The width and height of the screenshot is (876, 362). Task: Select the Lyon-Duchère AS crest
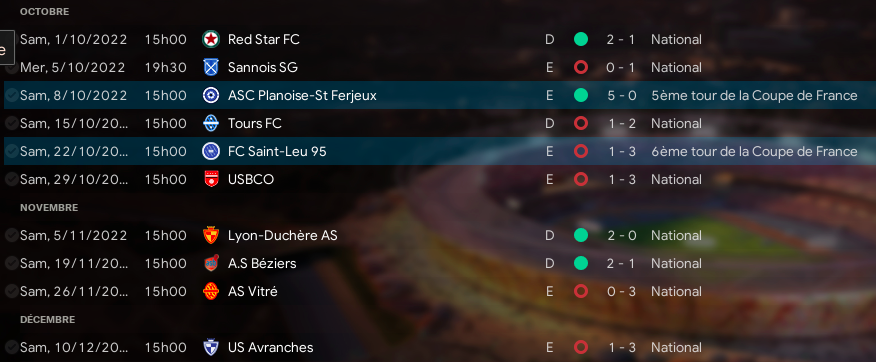click(211, 235)
